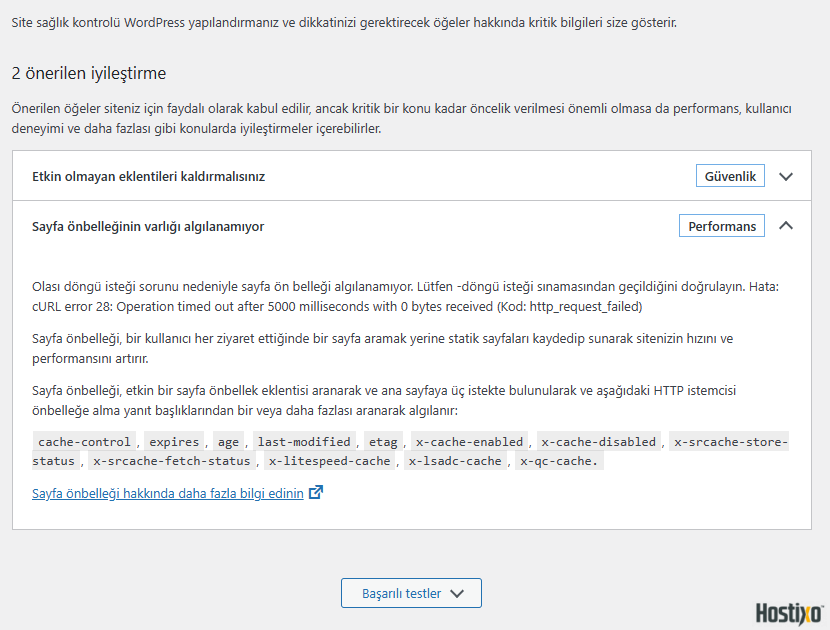Click the x-cache-enabled code tag
Screen dimensions: 830x630
point(469,441)
